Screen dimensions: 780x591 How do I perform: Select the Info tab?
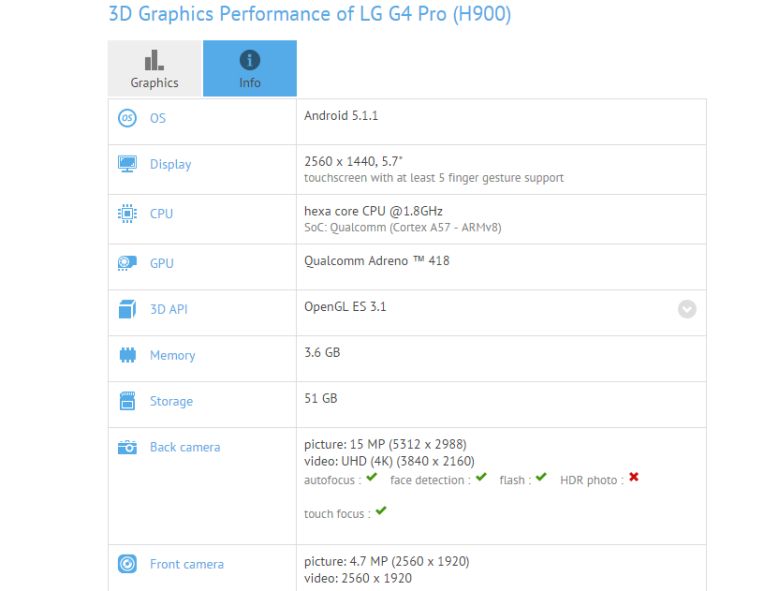250,69
